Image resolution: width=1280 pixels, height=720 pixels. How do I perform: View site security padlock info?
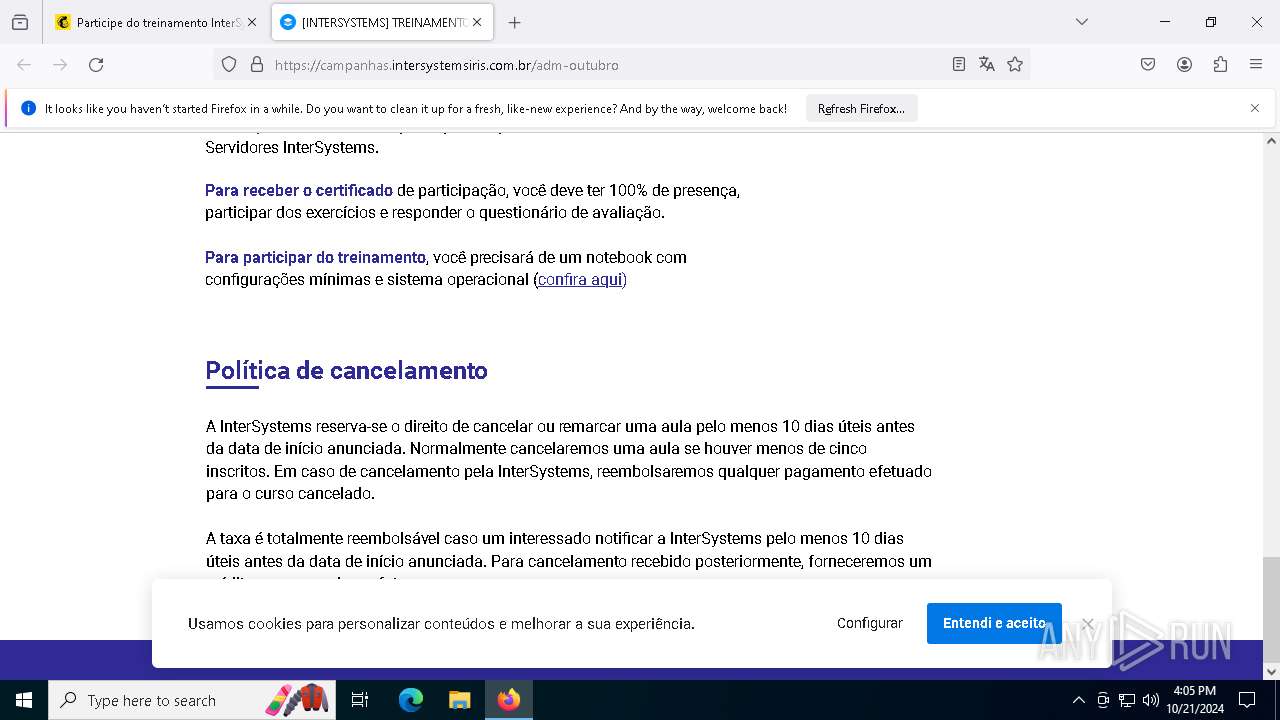[257, 65]
